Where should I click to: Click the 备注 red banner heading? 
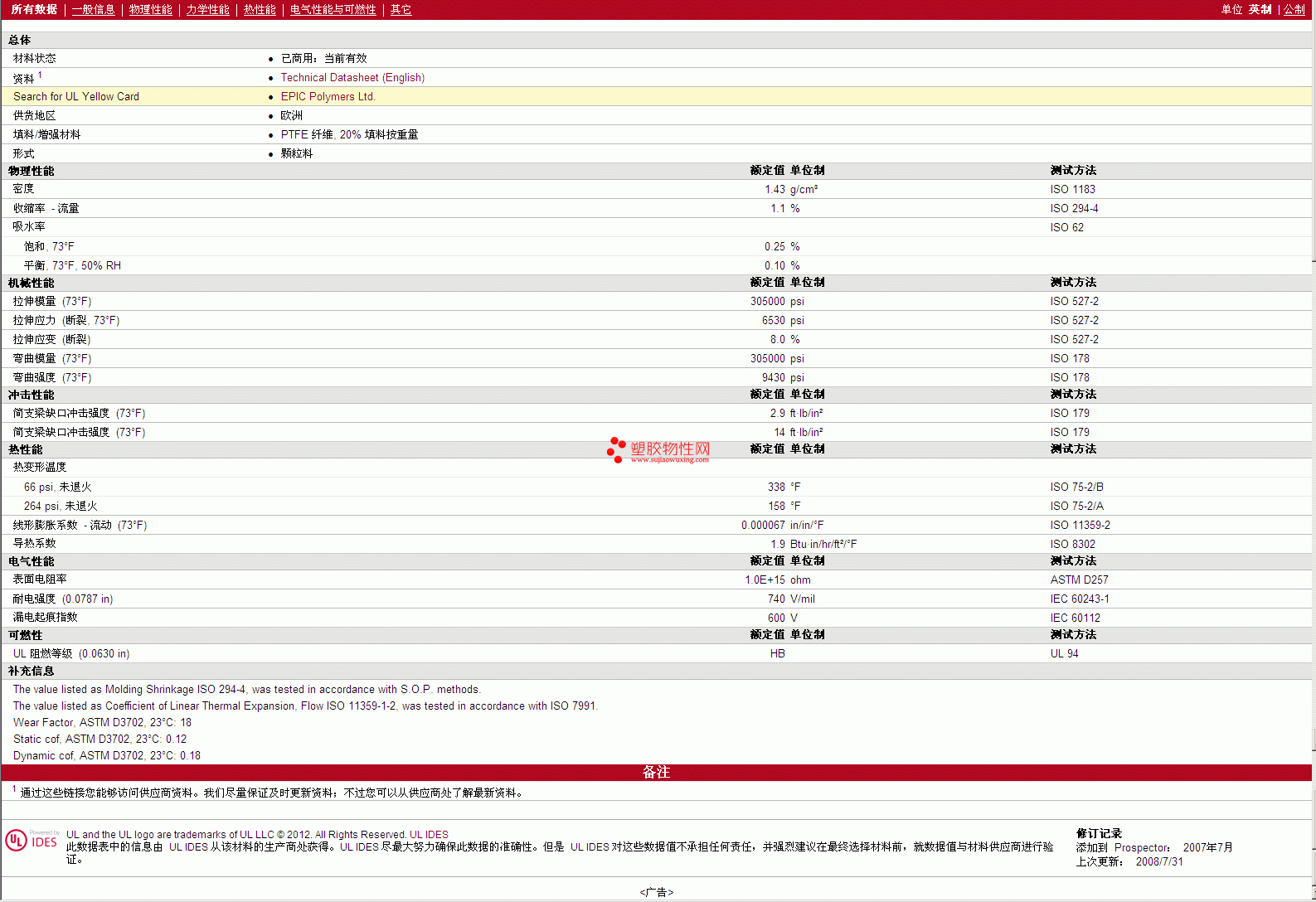pyautogui.click(x=656, y=772)
